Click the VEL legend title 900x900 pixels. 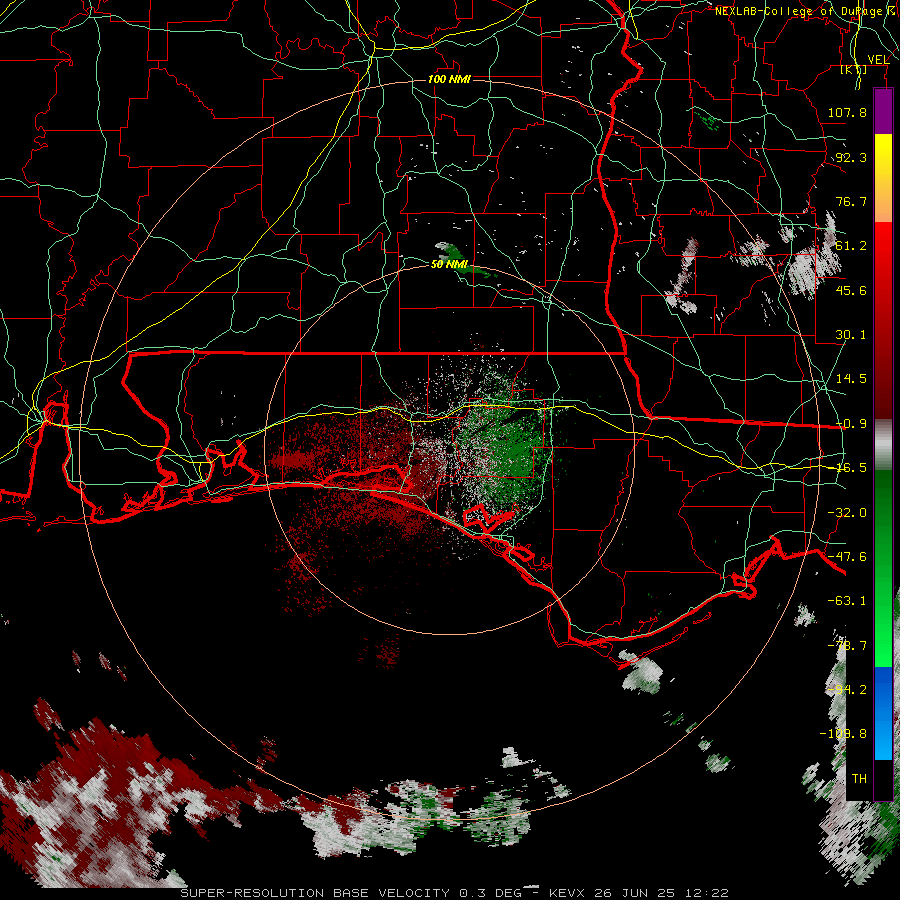pos(878,60)
